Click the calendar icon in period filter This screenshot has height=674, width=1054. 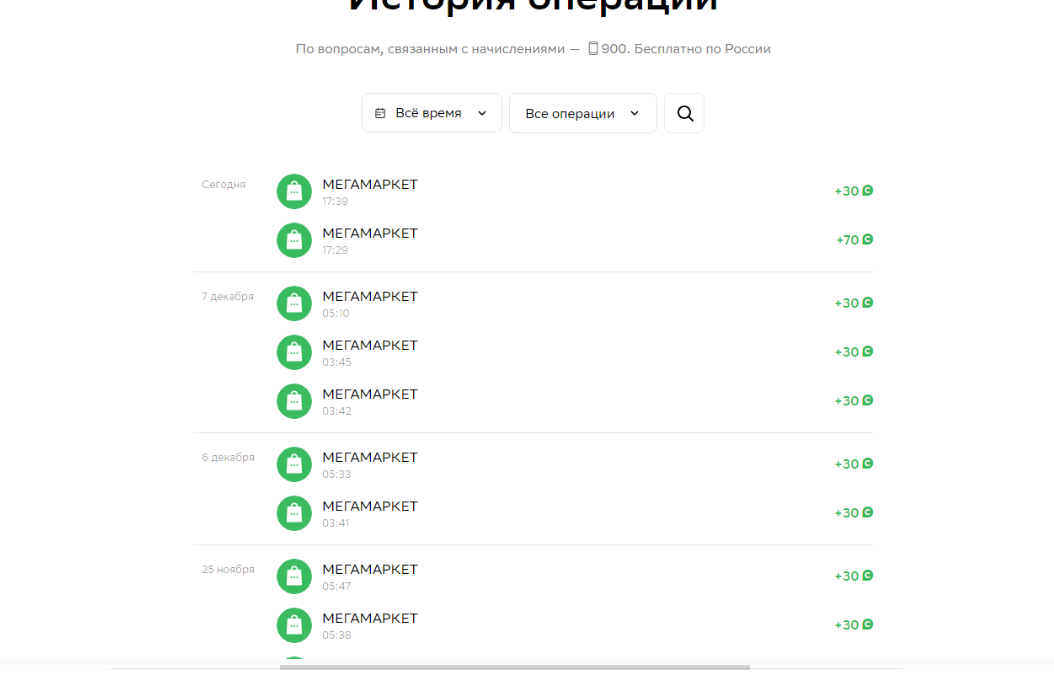pyautogui.click(x=380, y=113)
